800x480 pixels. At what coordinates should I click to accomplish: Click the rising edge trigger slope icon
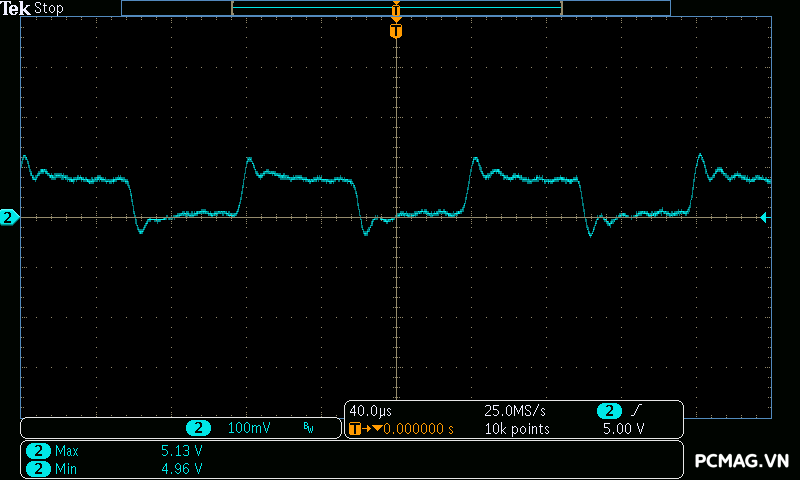click(x=637, y=411)
